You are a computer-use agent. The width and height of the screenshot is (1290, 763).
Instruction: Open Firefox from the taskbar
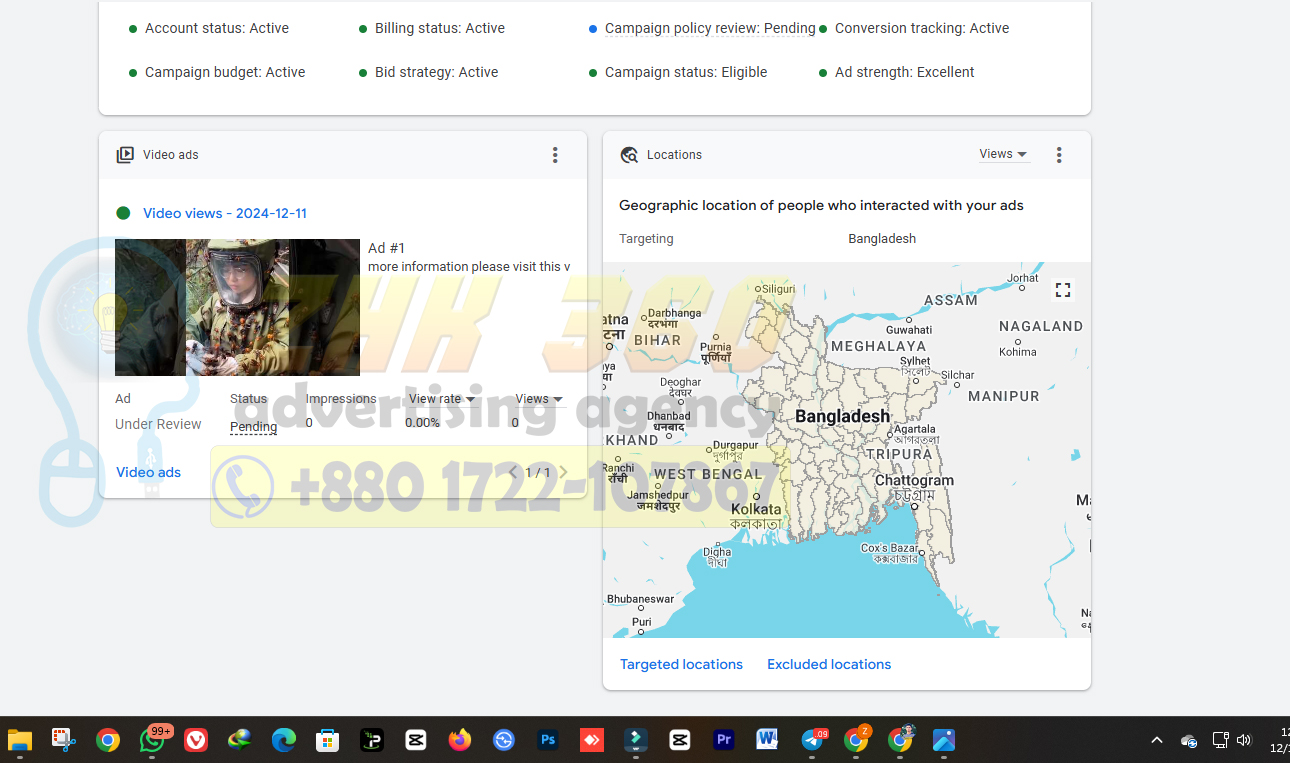[460, 740]
